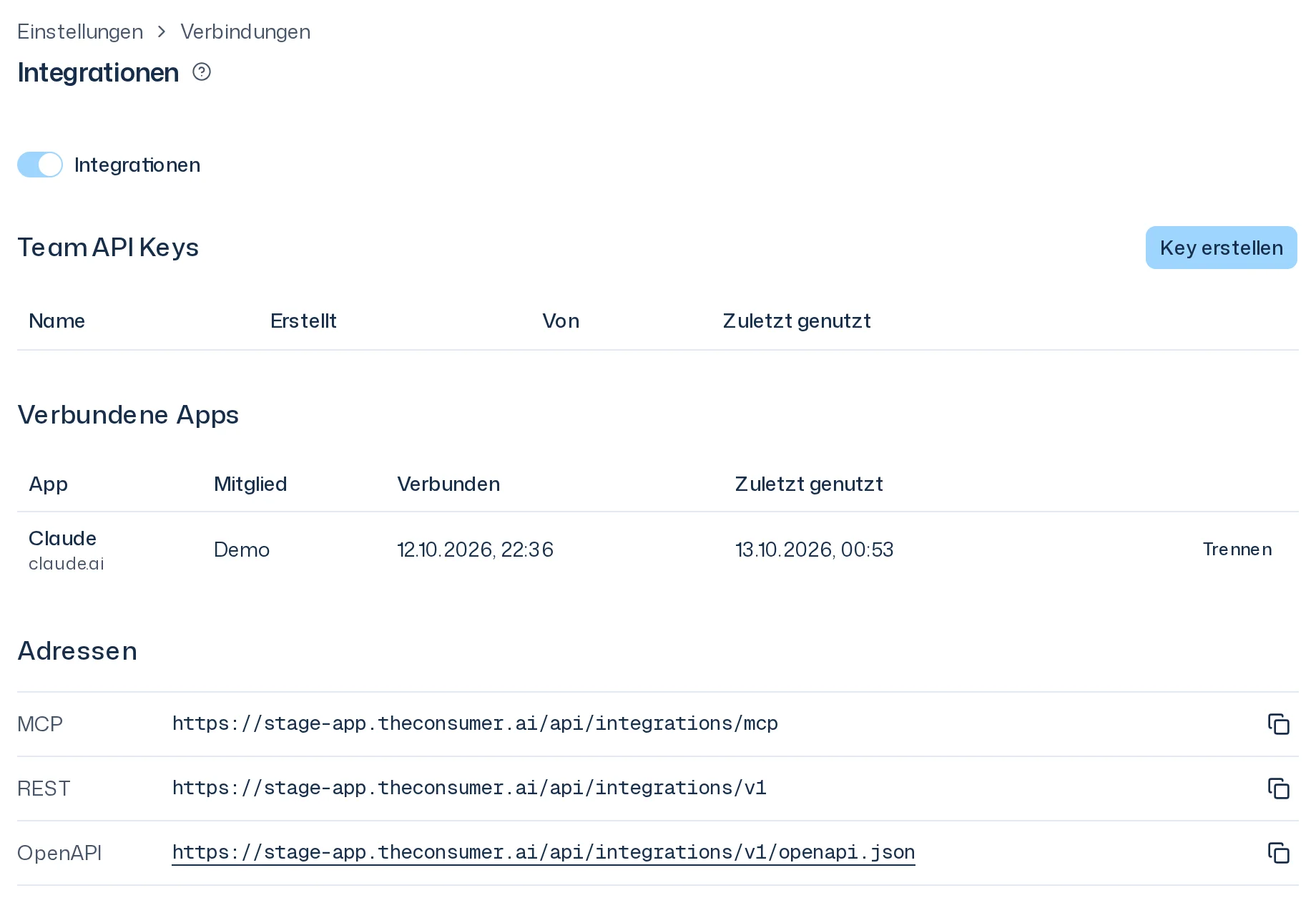This screenshot has width=1316, height=903.
Task: Click the Claude app name
Action: (x=62, y=538)
